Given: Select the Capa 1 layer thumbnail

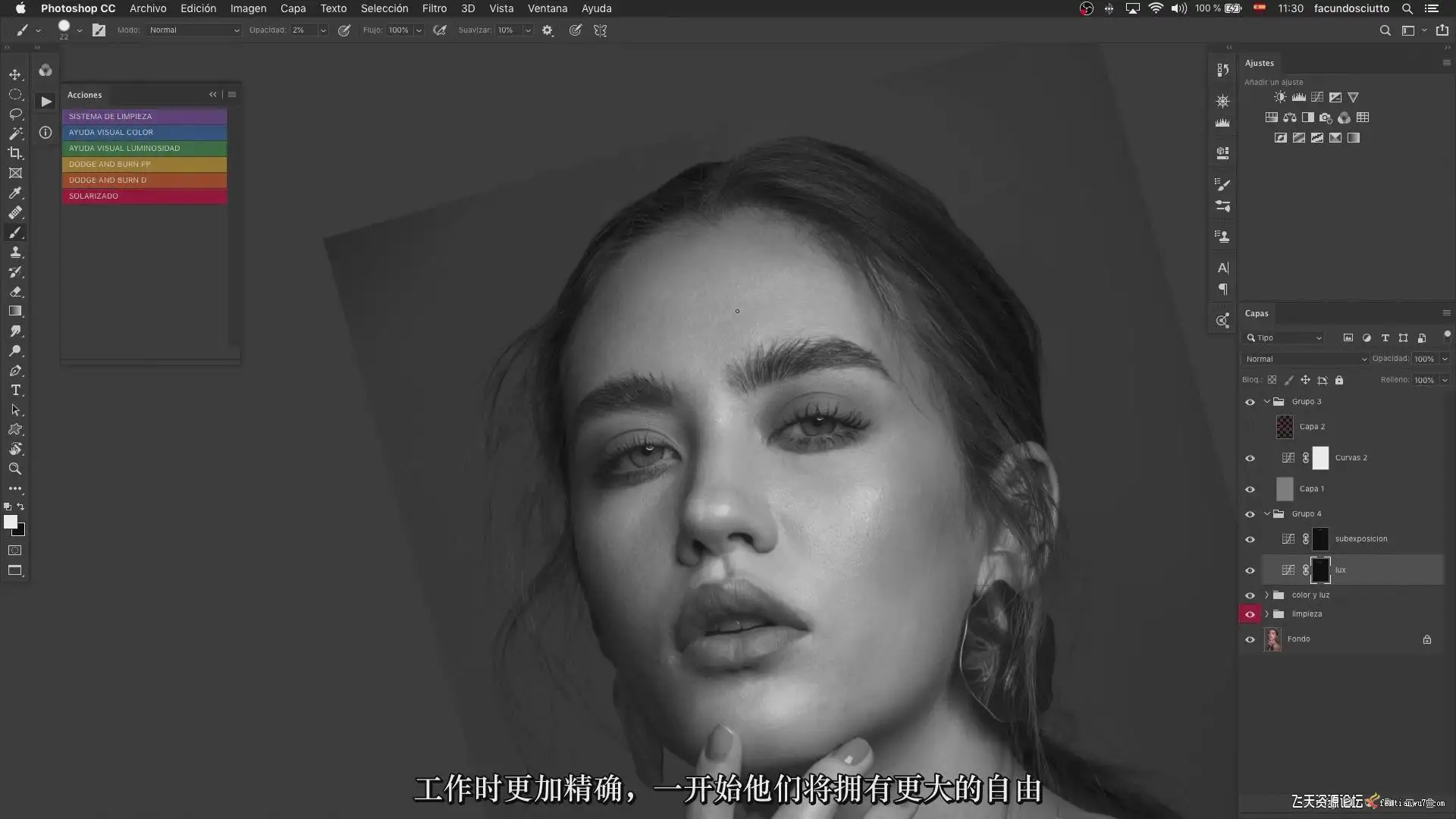Looking at the screenshot, I should point(1285,489).
